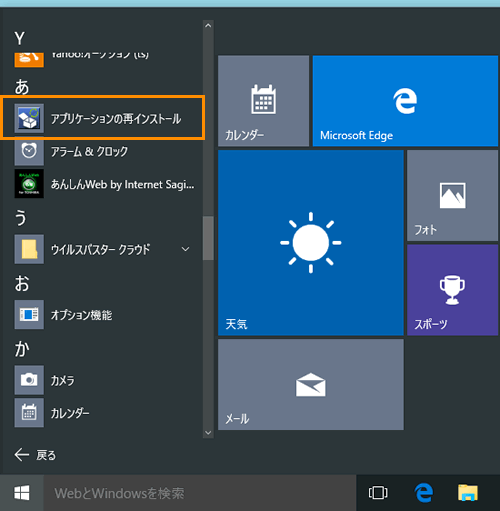500x511 pixels.
Task: Click the ウイルスバスター クラウド folder icon
Action: tap(29, 249)
